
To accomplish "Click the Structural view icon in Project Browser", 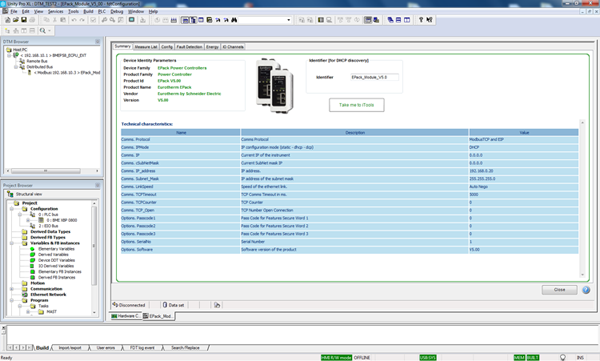I will (x=10, y=194).
